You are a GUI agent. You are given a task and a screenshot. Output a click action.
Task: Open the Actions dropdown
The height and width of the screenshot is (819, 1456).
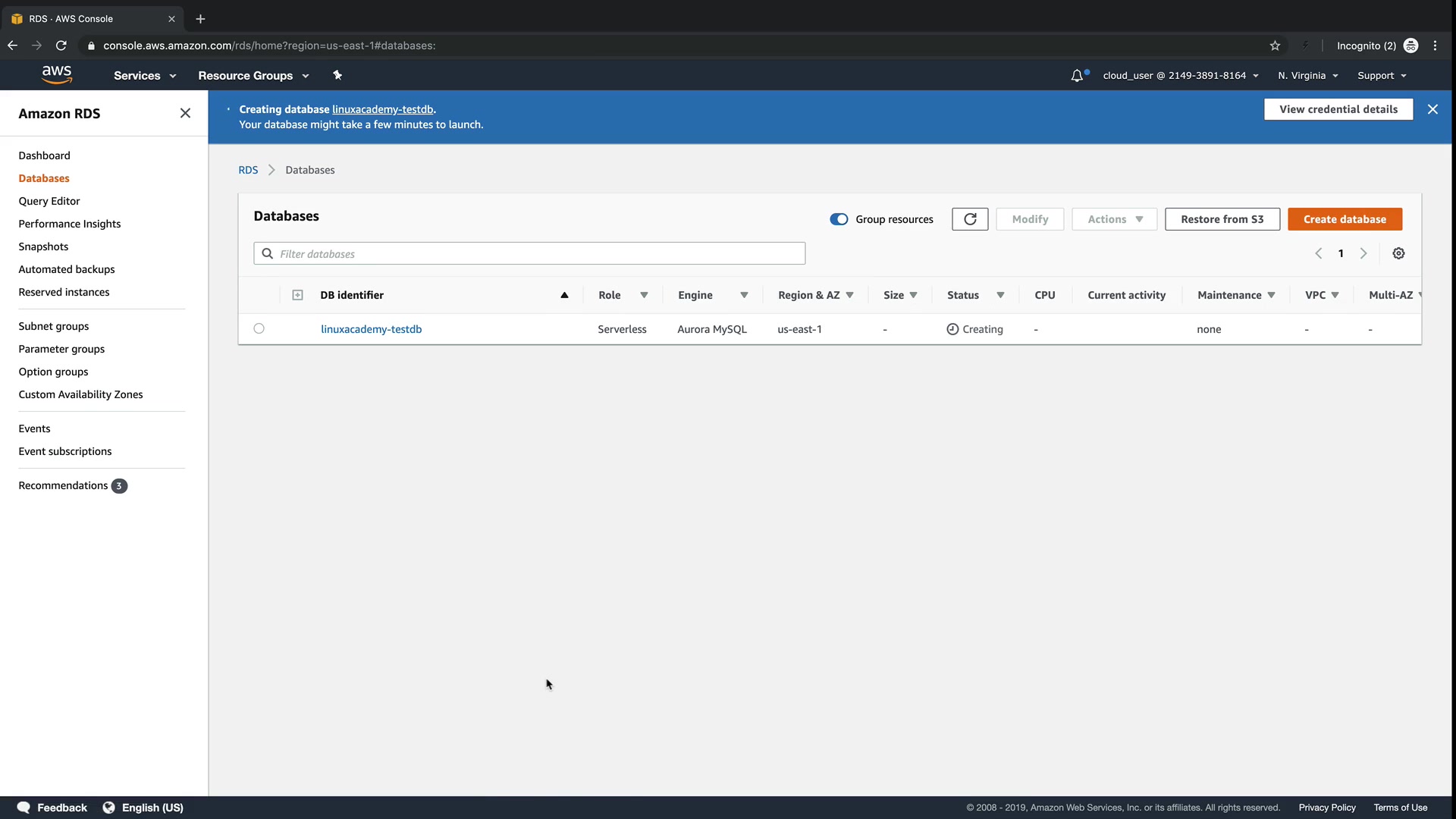tap(1114, 219)
